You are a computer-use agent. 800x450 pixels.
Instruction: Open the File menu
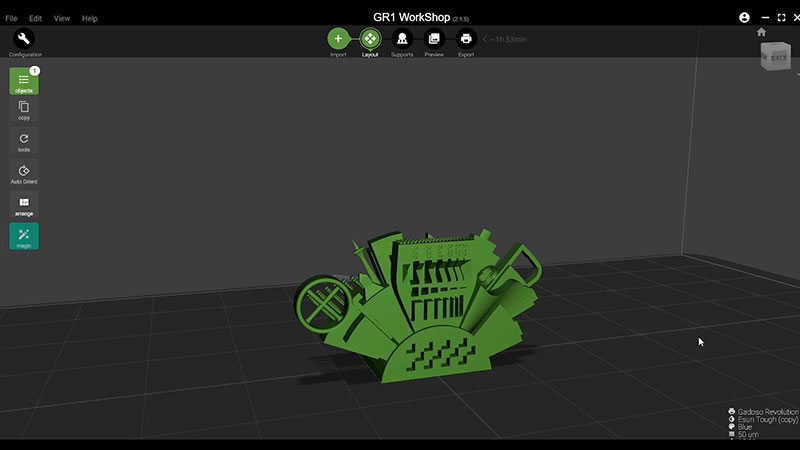click(11, 18)
